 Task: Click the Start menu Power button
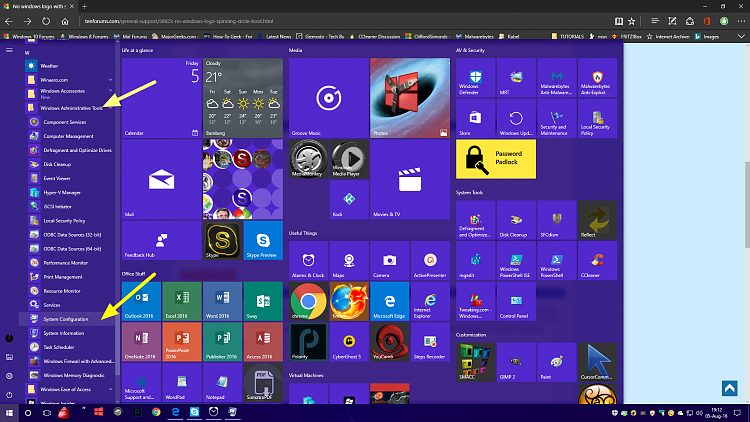pos(9,395)
